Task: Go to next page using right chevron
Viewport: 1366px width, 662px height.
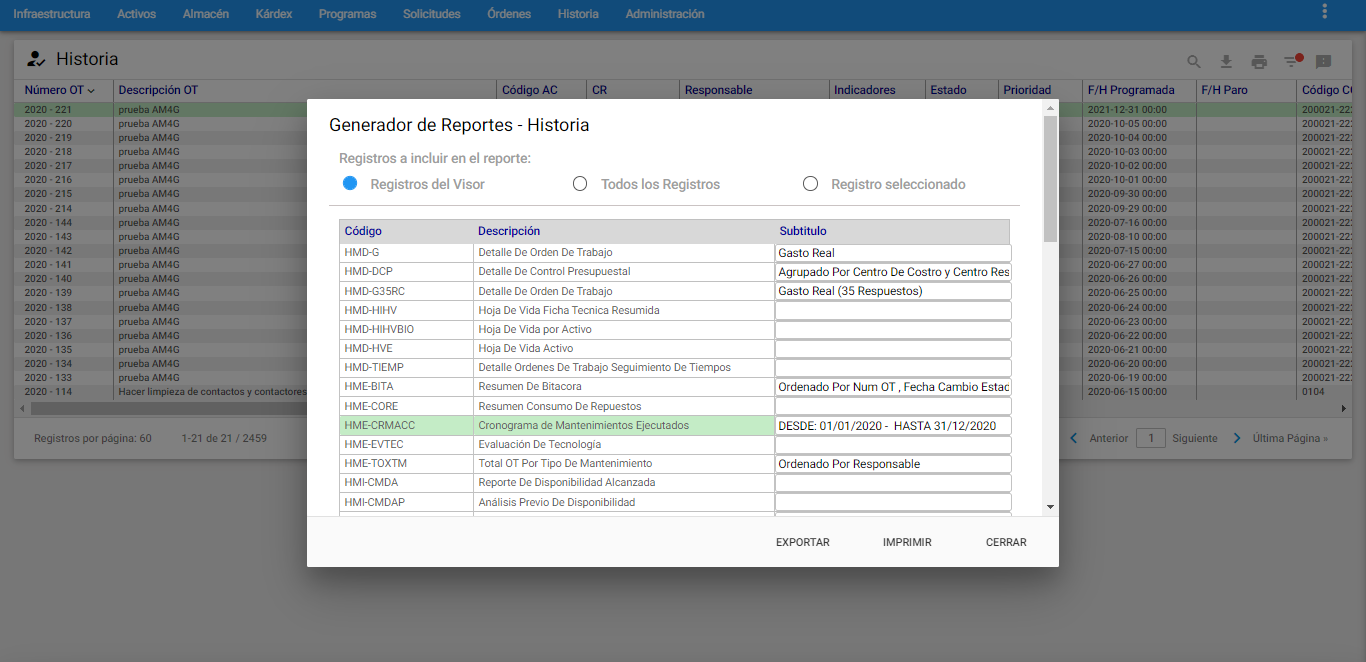Action: pos(1237,438)
